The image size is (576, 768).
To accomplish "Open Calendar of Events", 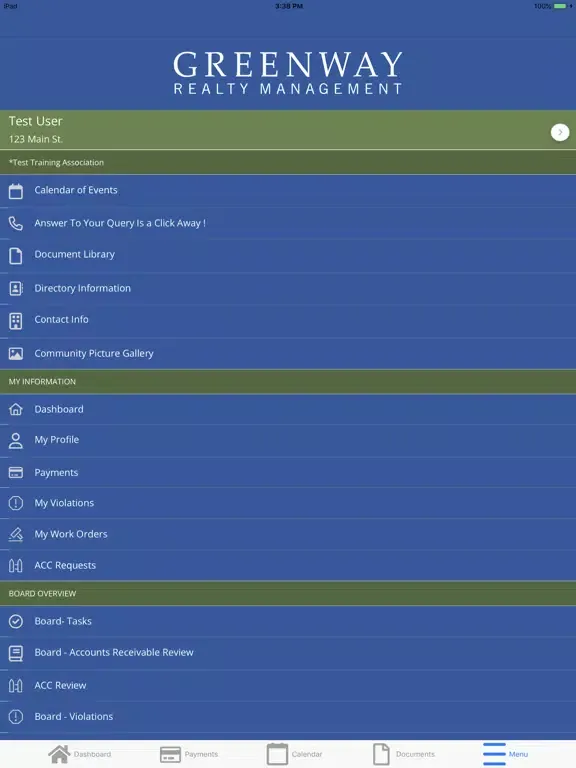I will pos(288,191).
